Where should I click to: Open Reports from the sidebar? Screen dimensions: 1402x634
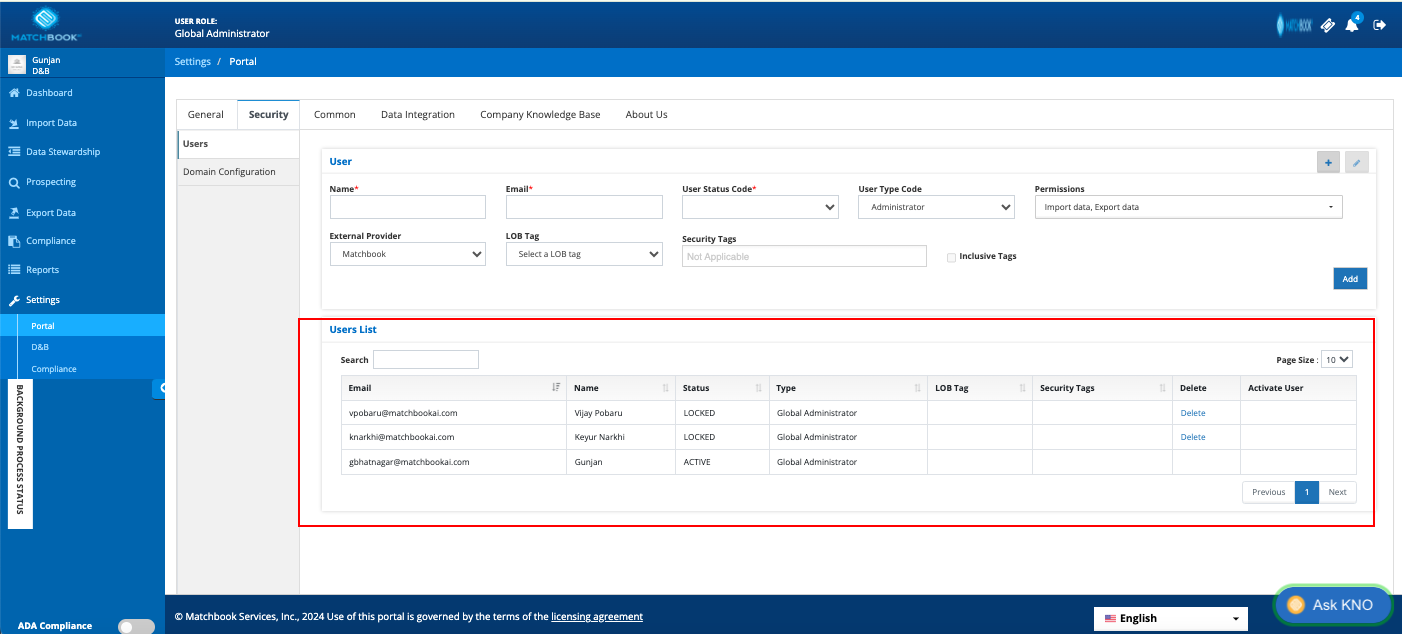pyautogui.click(x=42, y=270)
